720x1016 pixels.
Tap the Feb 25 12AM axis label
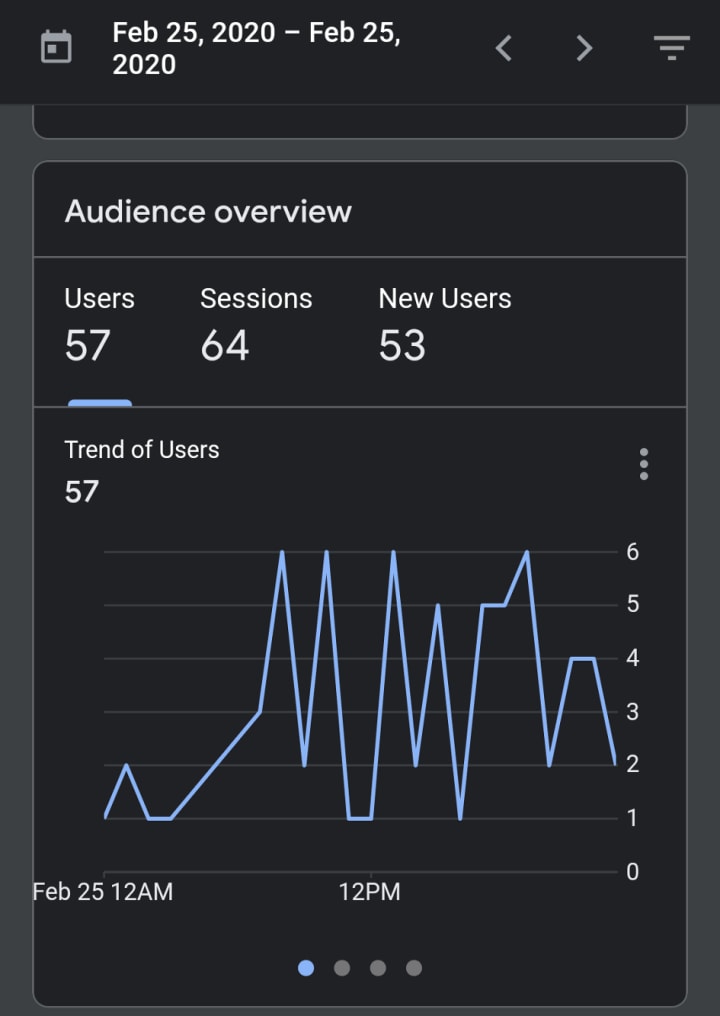click(103, 892)
